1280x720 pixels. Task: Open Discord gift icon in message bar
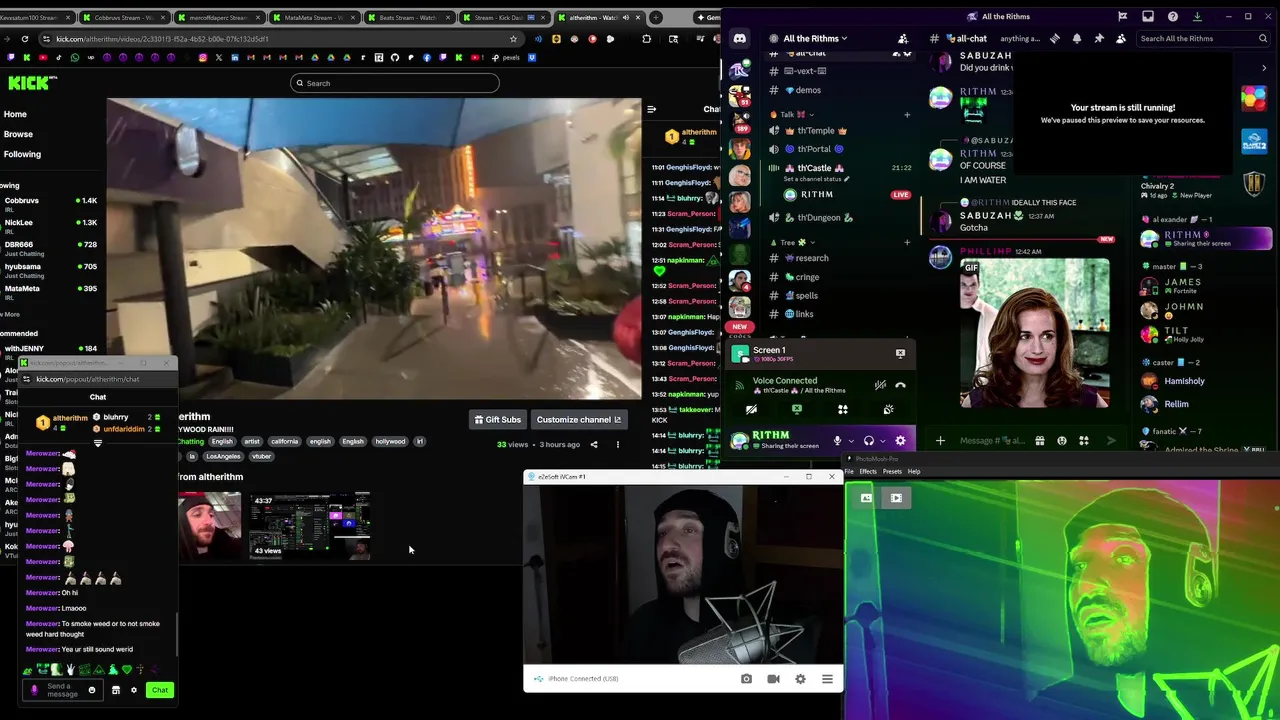(x=1040, y=440)
